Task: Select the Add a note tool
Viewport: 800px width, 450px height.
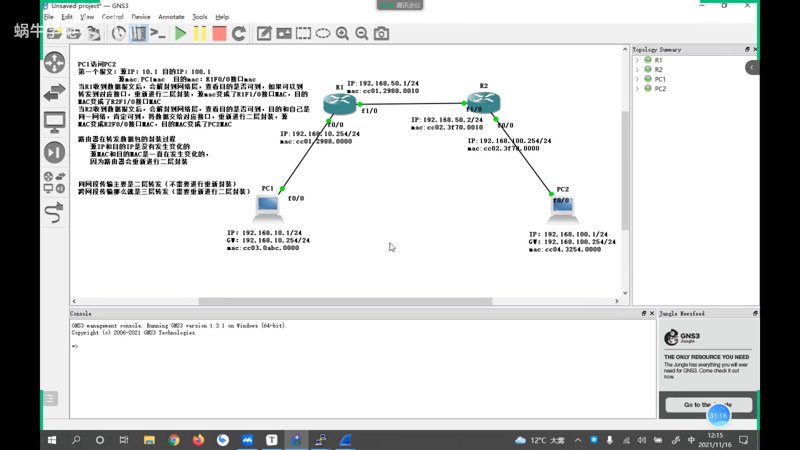Action: coord(264,34)
